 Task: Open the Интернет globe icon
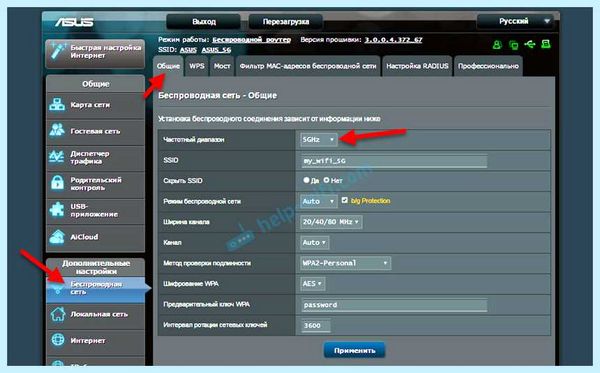58,340
